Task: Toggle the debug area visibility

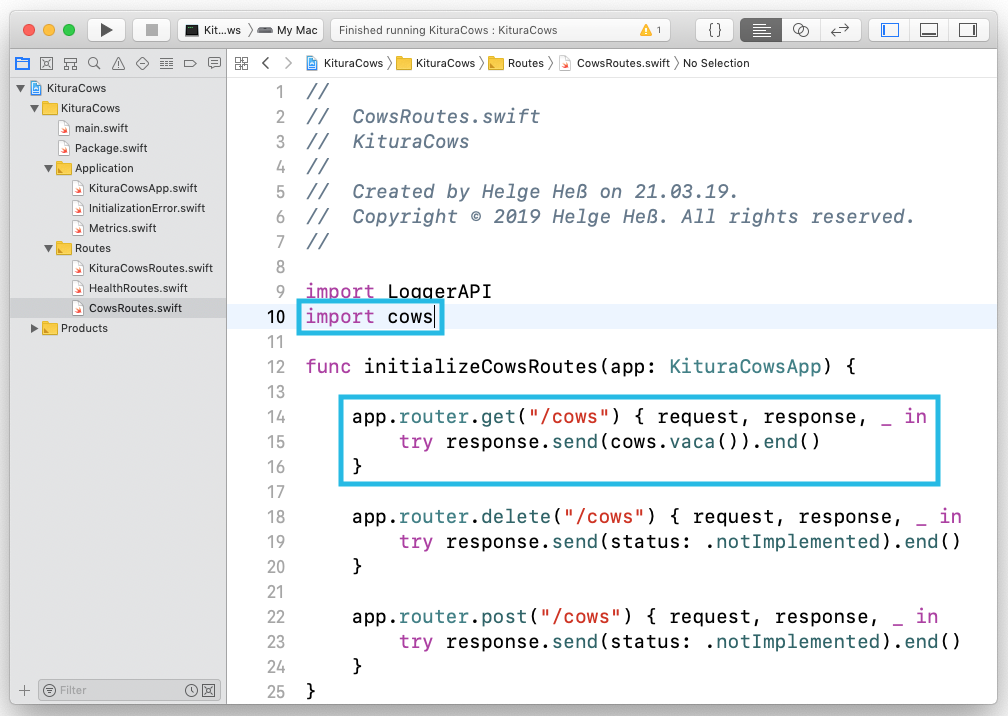Action: click(929, 30)
